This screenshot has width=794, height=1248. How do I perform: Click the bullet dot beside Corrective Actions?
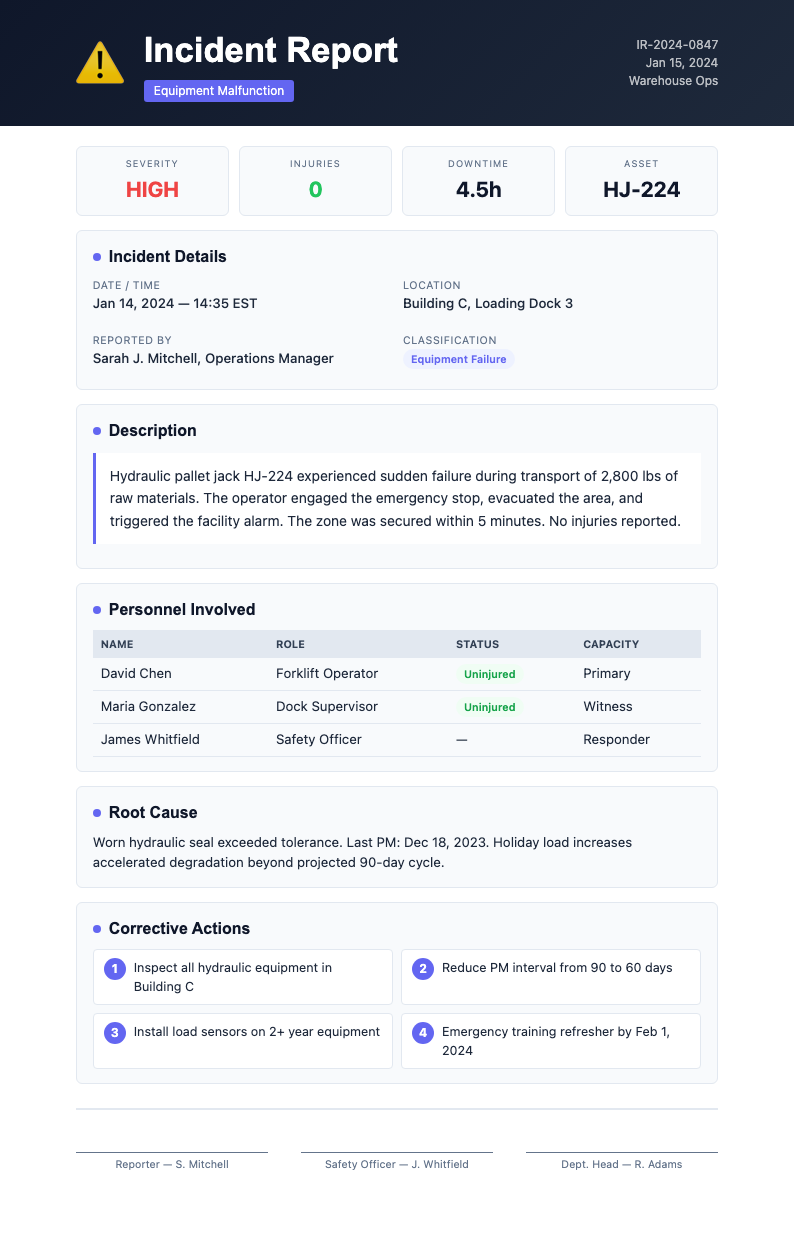97,929
